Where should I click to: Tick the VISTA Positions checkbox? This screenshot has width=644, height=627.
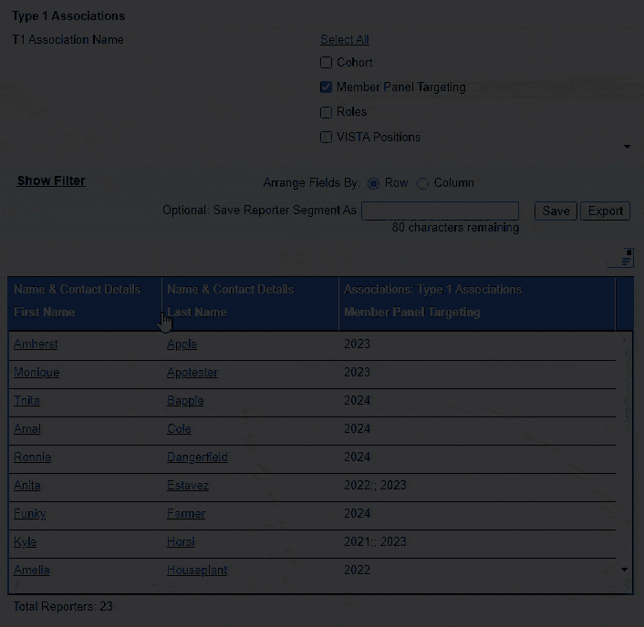point(326,138)
